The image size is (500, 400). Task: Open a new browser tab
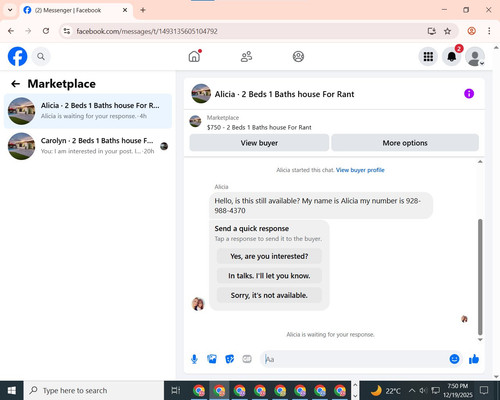click(x=143, y=10)
